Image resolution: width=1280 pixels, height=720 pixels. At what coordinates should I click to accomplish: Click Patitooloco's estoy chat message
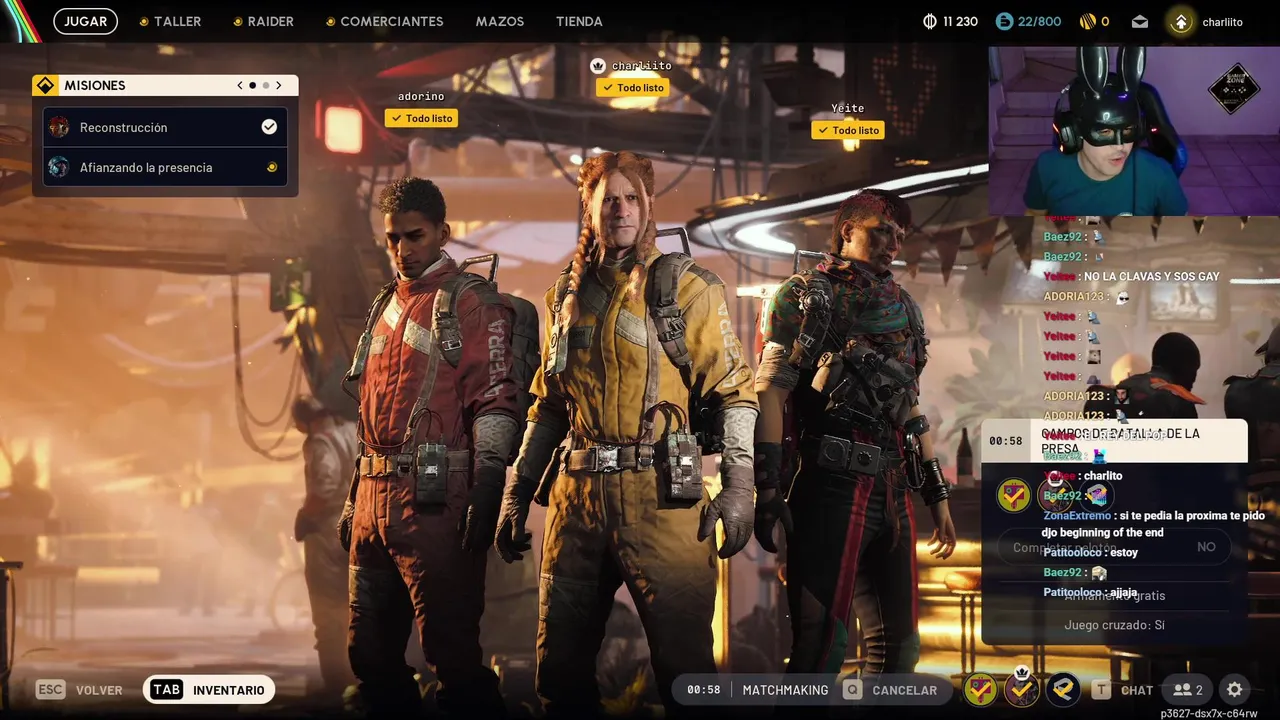click(1091, 552)
